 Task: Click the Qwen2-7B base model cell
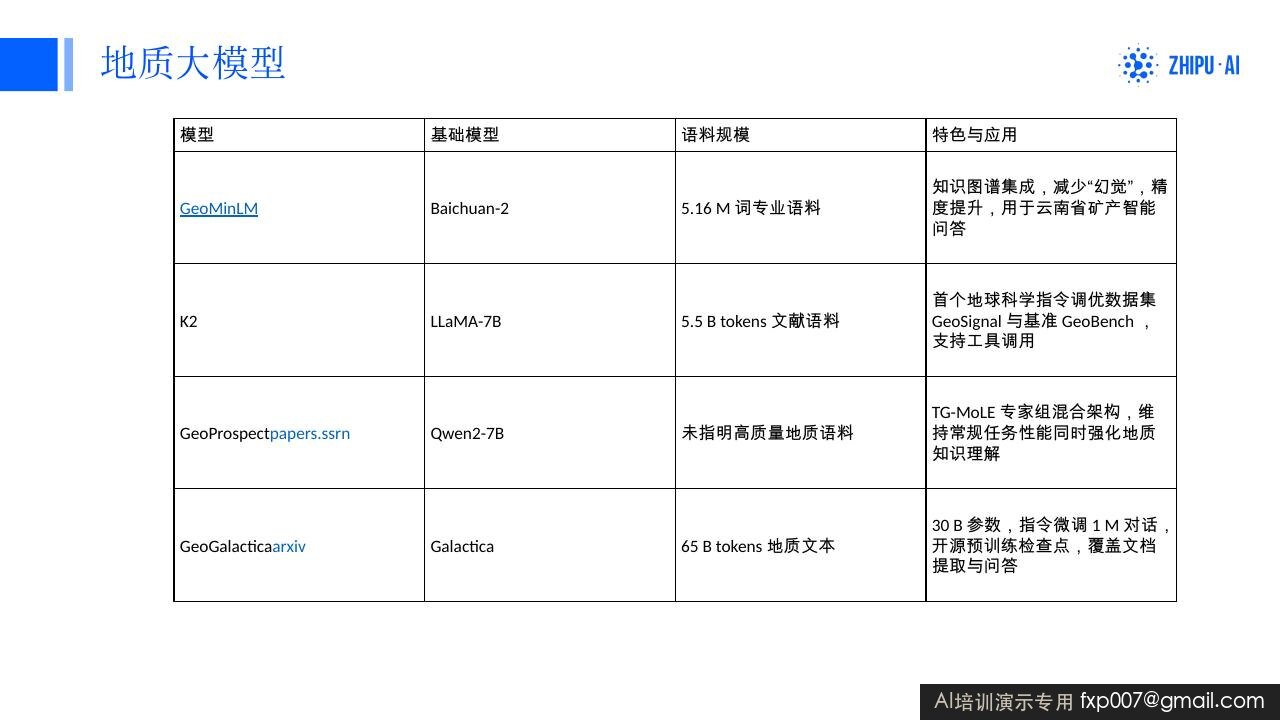[x=550, y=433]
